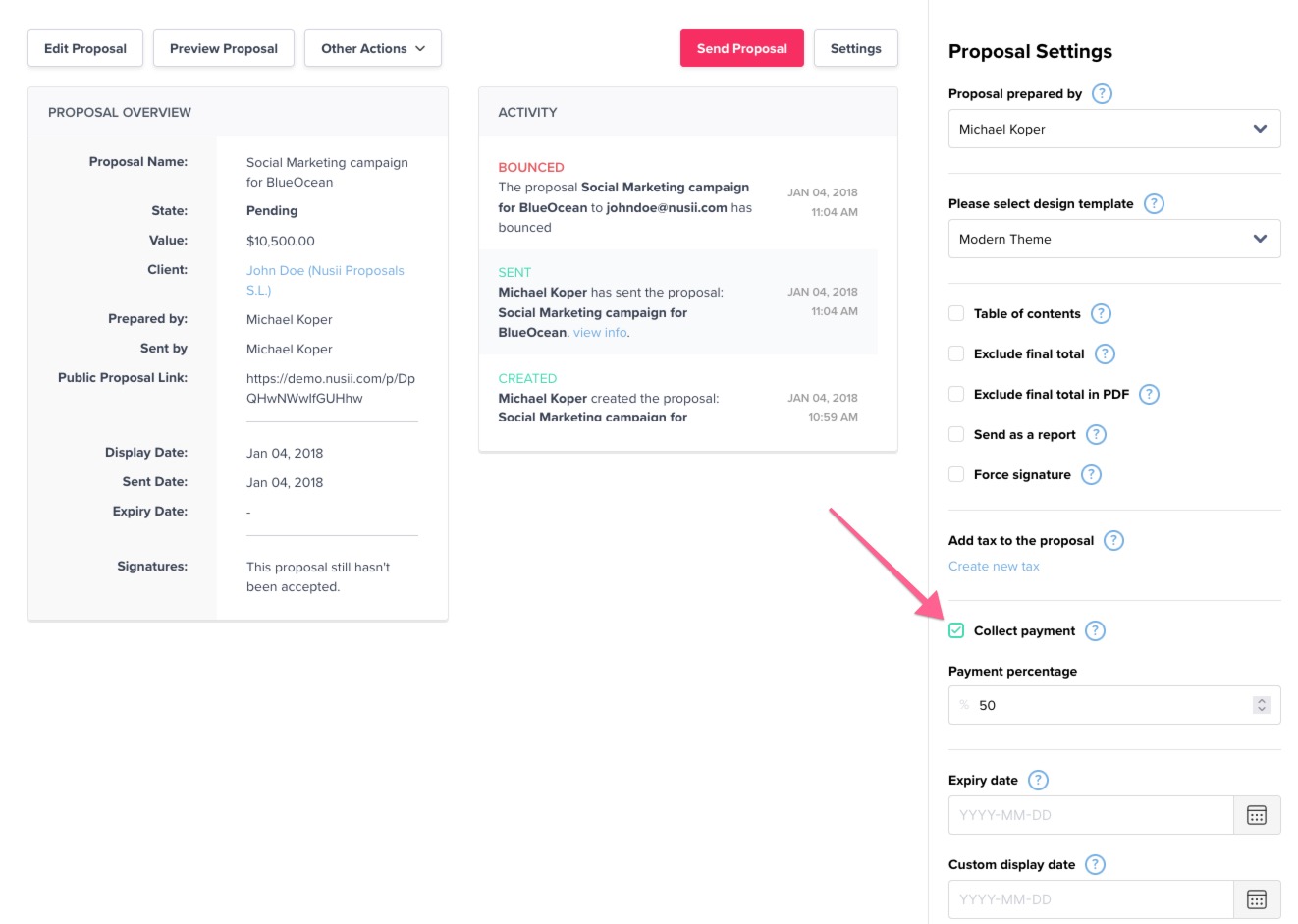Open the Custom display date calendar icon
This screenshot has width=1298, height=924.
pyautogui.click(x=1256, y=899)
